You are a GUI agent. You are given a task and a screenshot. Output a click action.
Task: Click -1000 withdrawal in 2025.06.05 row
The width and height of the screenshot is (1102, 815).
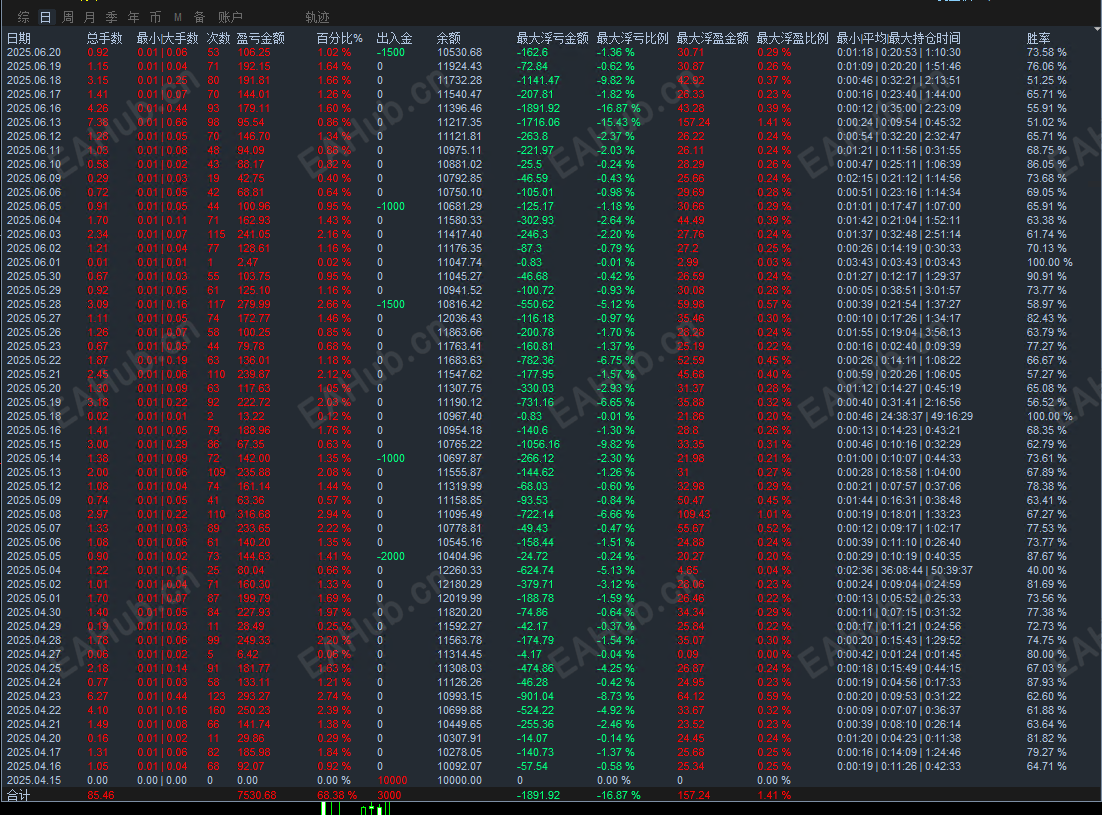[391, 207]
